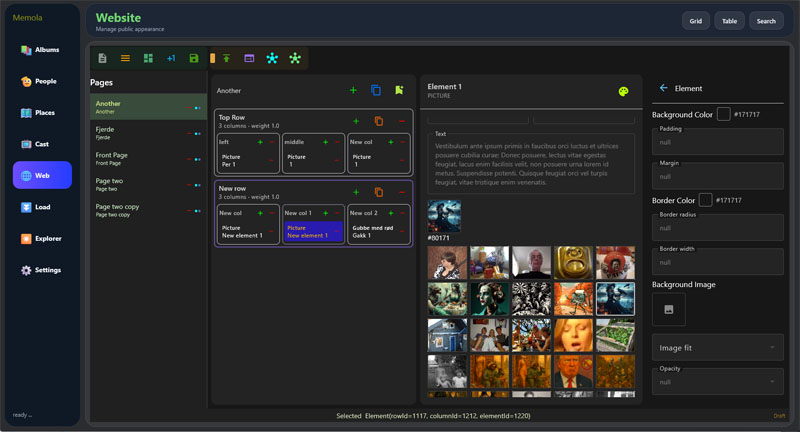Delete Top Row with its red minus
This screenshot has height=432, width=800.
(x=402, y=121)
